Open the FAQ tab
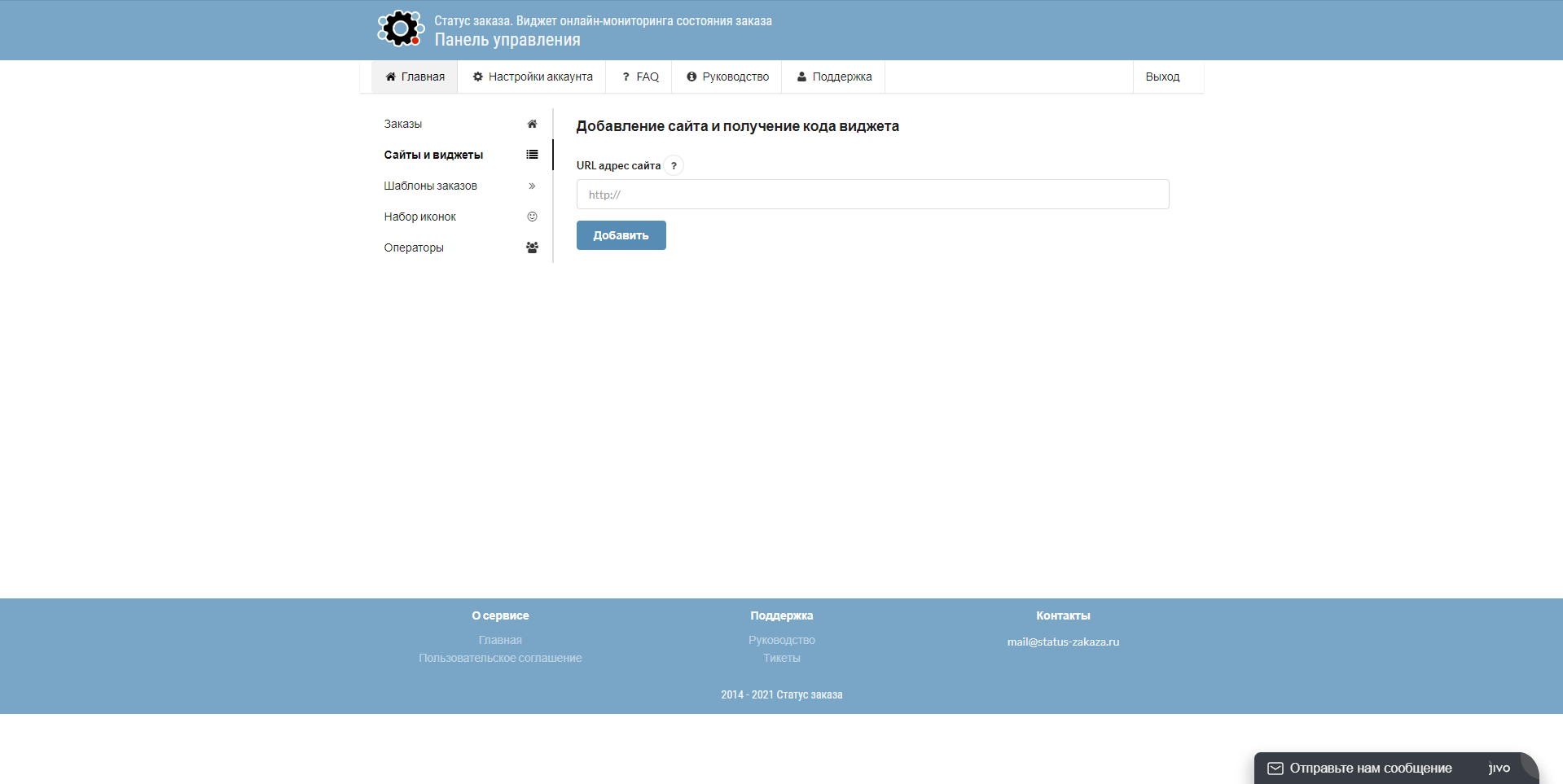This screenshot has height=784, width=1563. (x=639, y=77)
